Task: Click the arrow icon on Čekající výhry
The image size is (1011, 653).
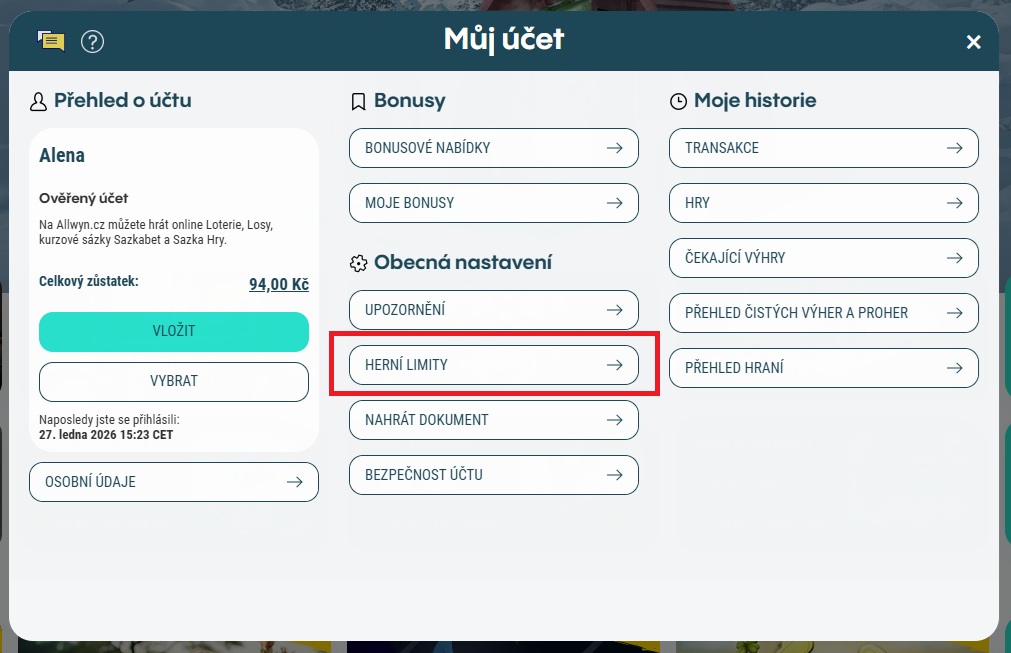Action: click(x=955, y=258)
